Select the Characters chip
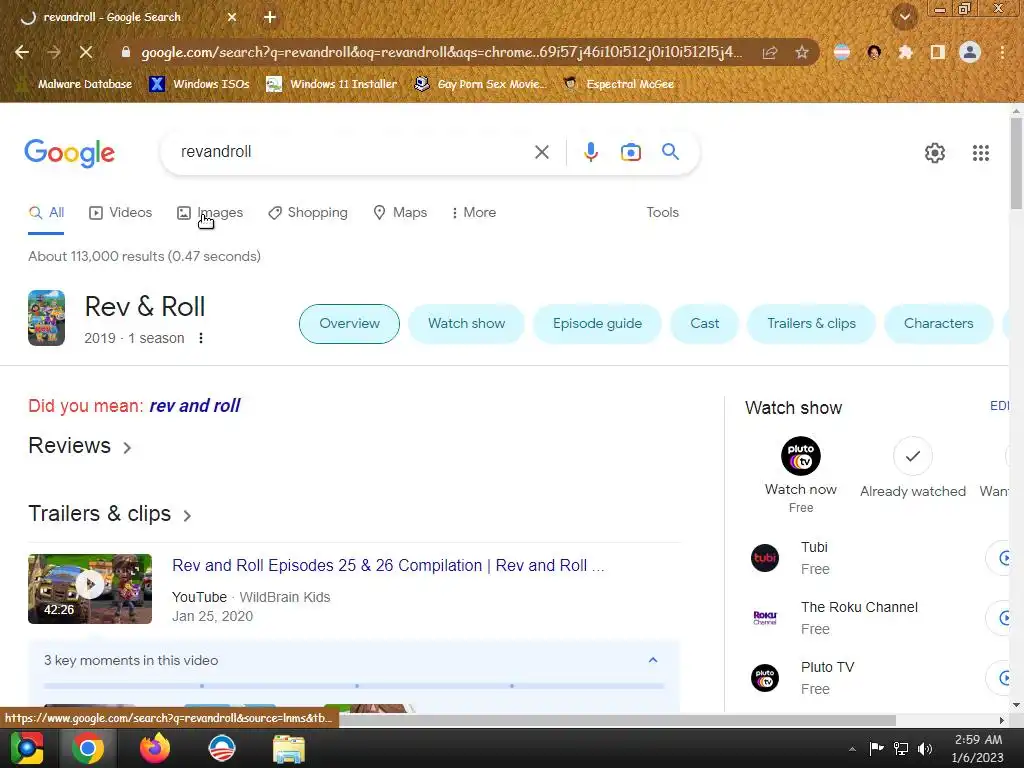Screen dimensions: 1024x768 point(938,323)
